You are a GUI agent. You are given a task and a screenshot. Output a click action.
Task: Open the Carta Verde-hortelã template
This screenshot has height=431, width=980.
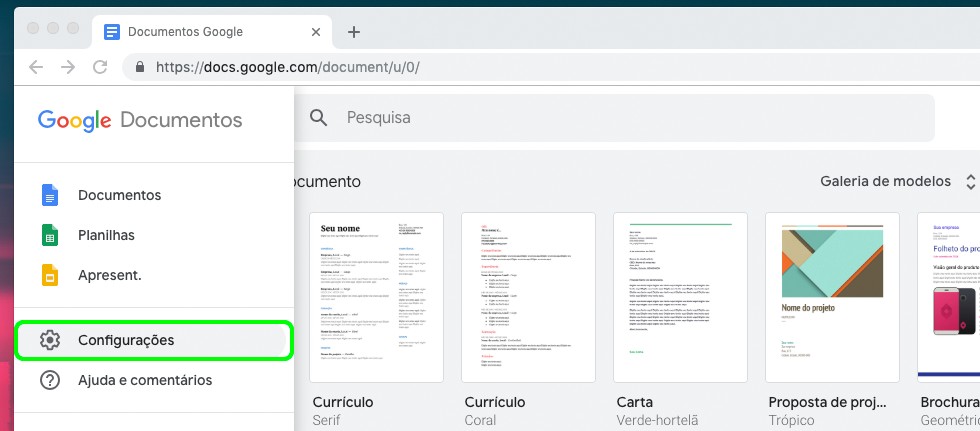[680, 297]
